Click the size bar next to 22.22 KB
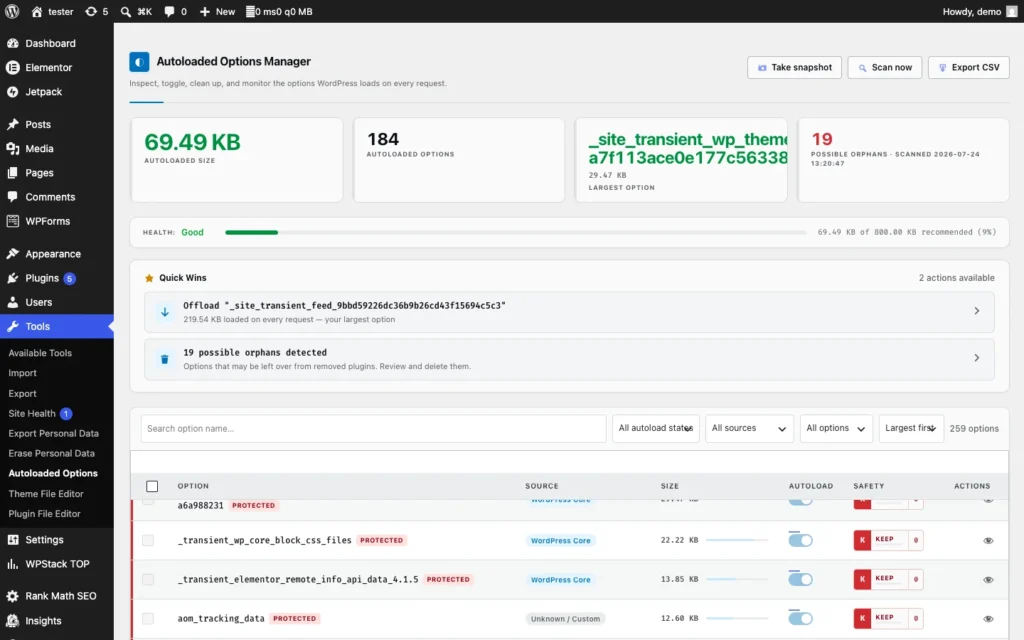 click(x=737, y=540)
